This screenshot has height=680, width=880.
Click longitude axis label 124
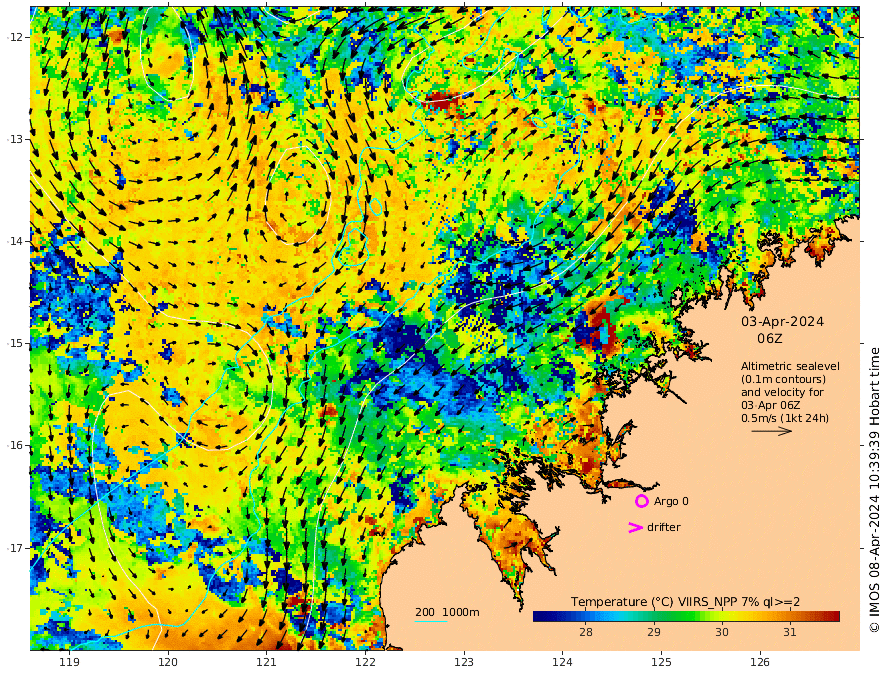coord(562,662)
